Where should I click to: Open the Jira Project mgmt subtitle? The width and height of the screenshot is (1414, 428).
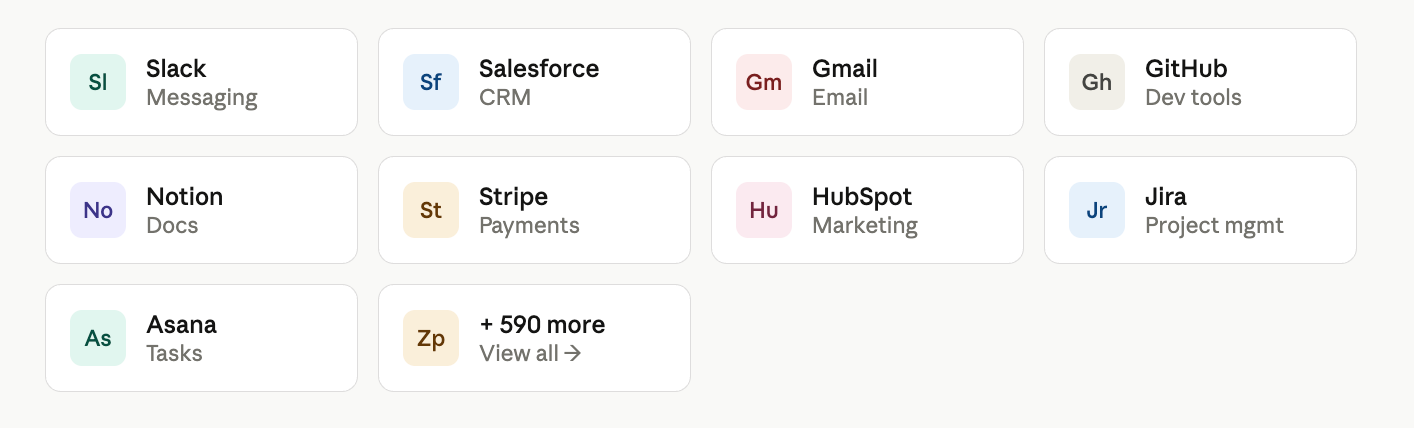(1214, 226)
